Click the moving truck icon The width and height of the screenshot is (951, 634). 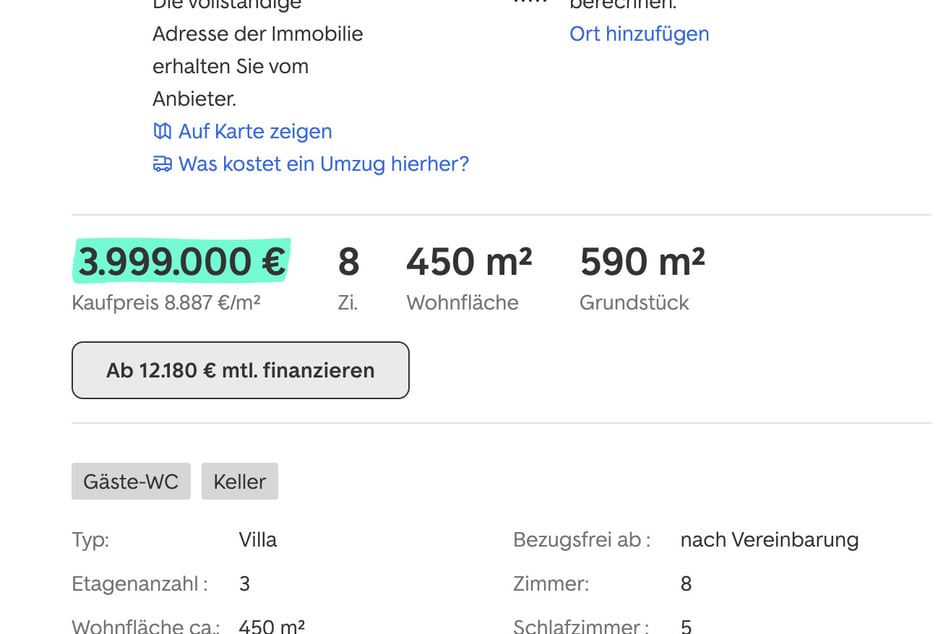162,164
